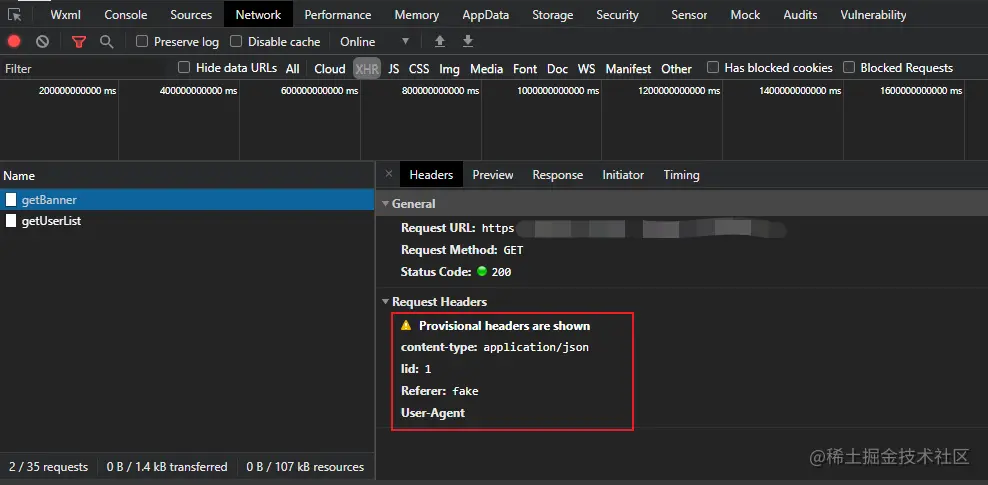Viewport: 988px width, 485px height.
Task: Click the 107 kB resources status text
Action: coord(305,467)
